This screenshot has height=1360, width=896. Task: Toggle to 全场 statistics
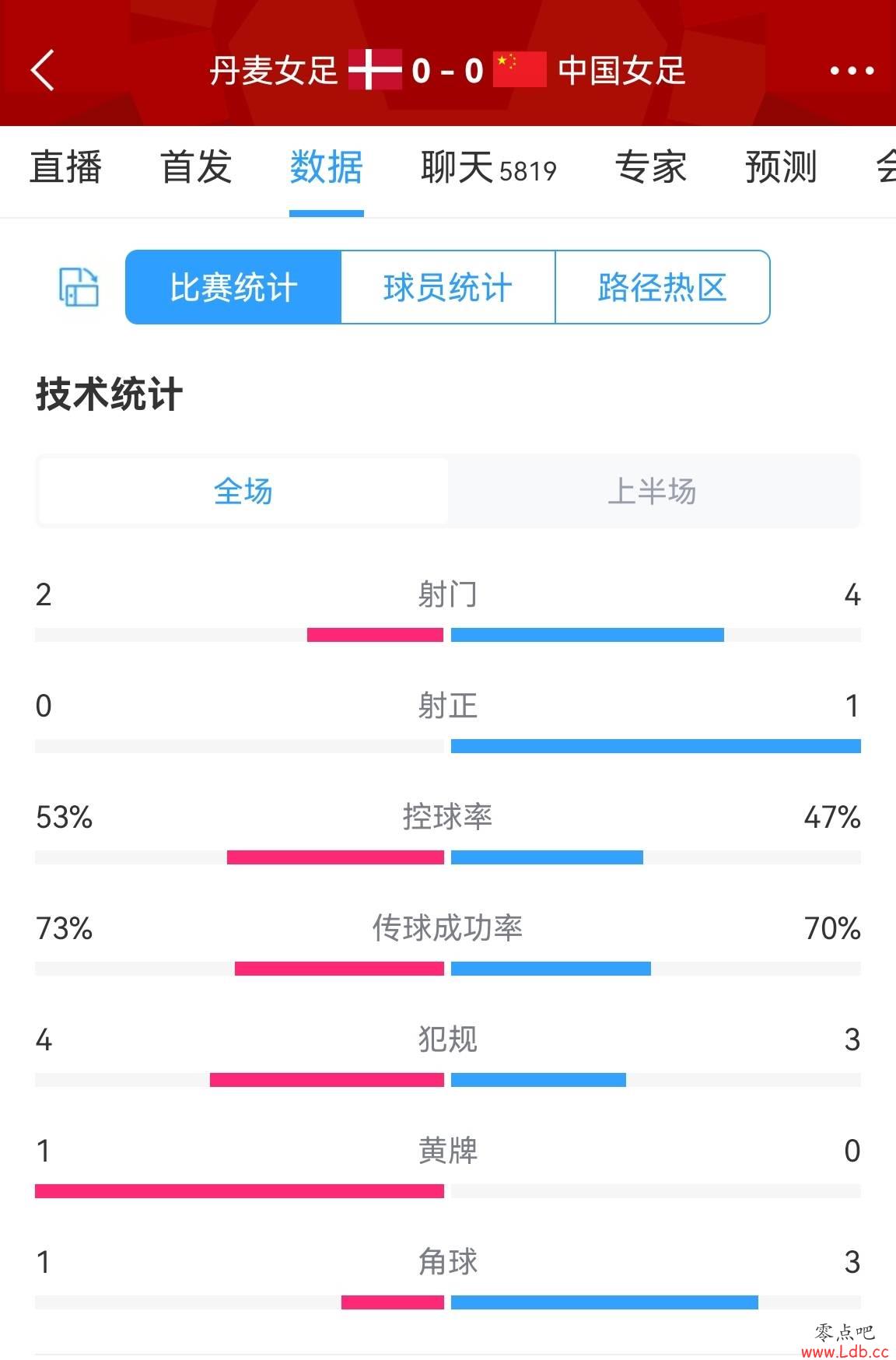pyautogui.click(x=243, y=492)
